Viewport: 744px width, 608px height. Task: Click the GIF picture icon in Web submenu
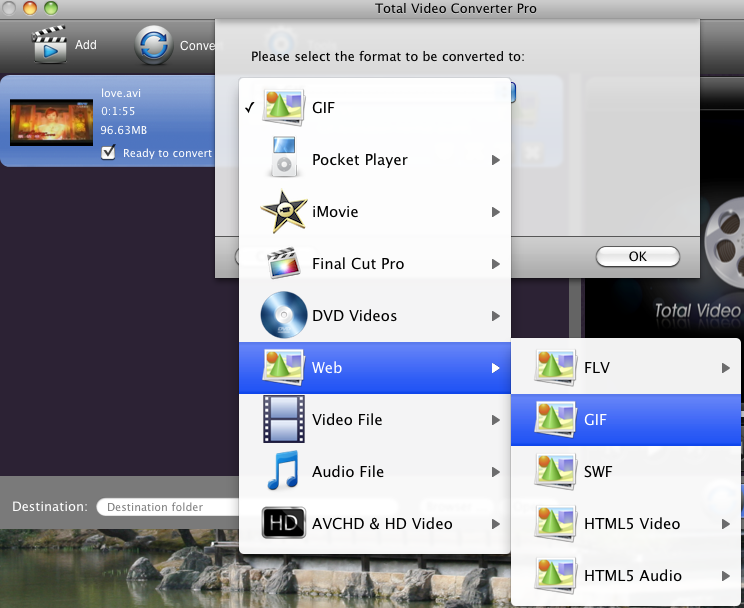(x=555, y=420)
